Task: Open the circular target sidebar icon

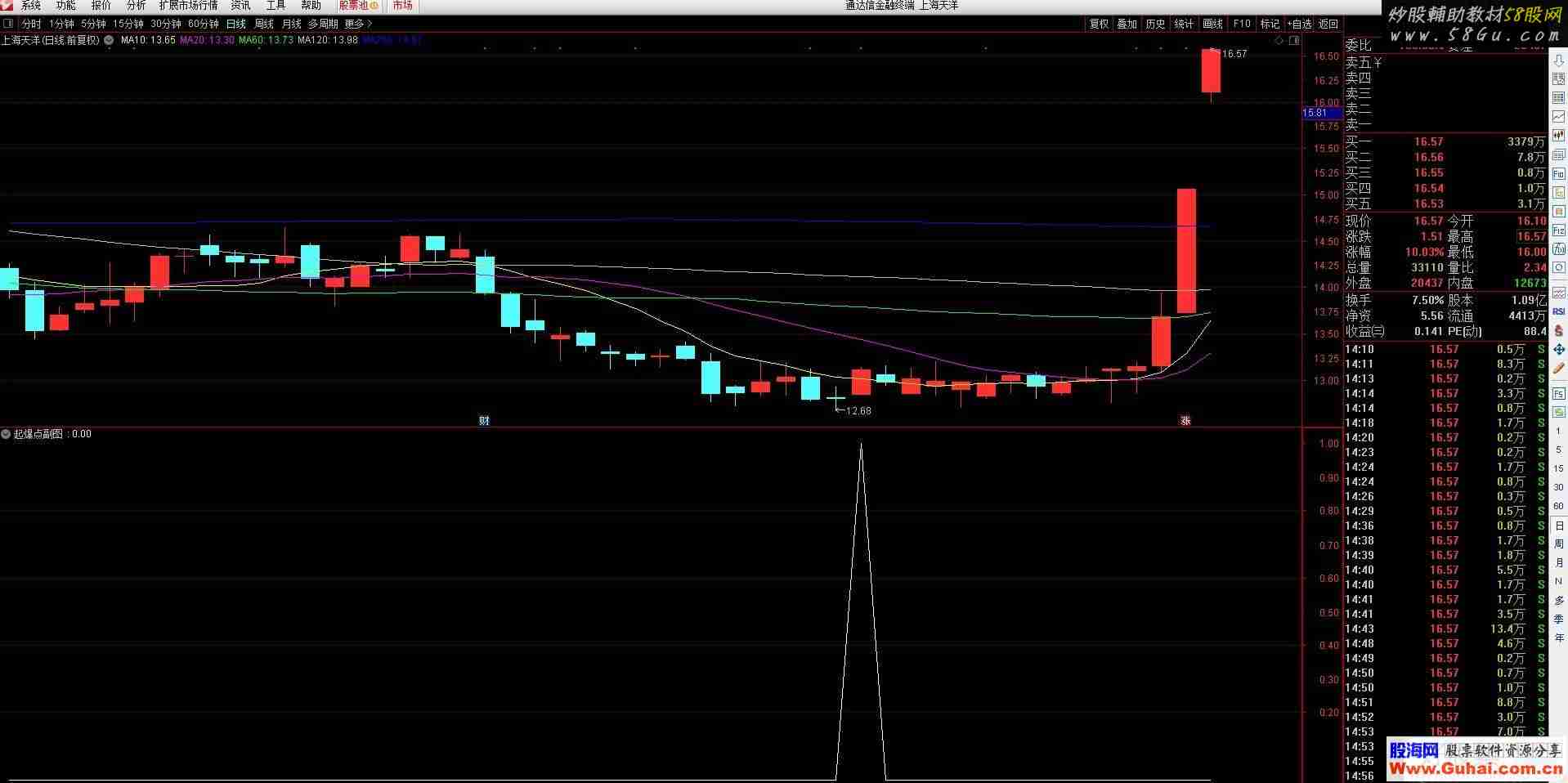Action: pos(1558,267)
